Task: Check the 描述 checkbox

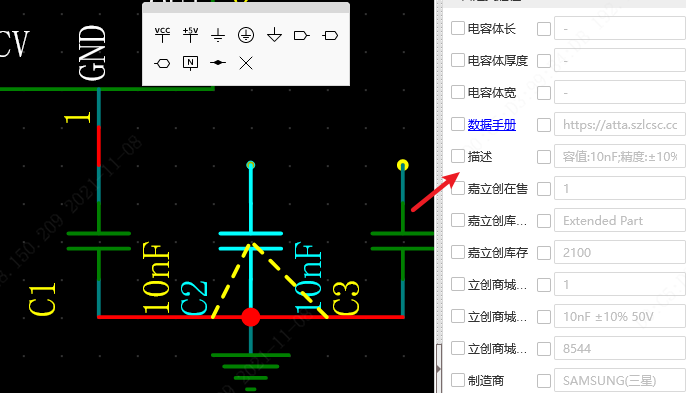Action: pyautogui.click(x=458, y=156)
